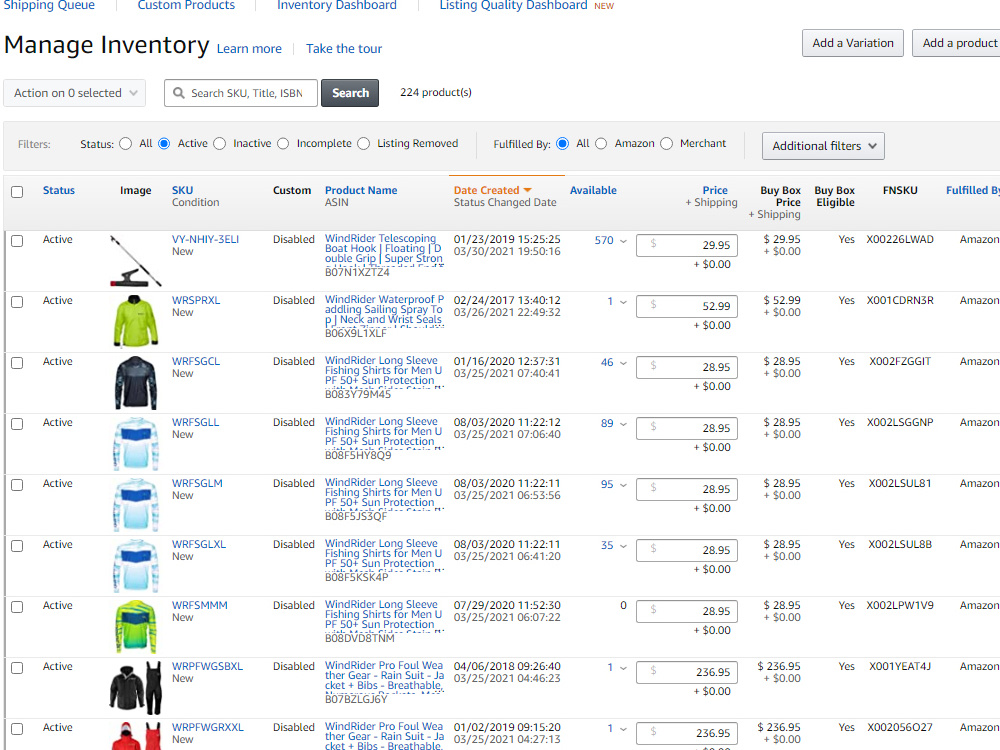Expand available quantity 89 dropdown arrow

tap(623, 424)
